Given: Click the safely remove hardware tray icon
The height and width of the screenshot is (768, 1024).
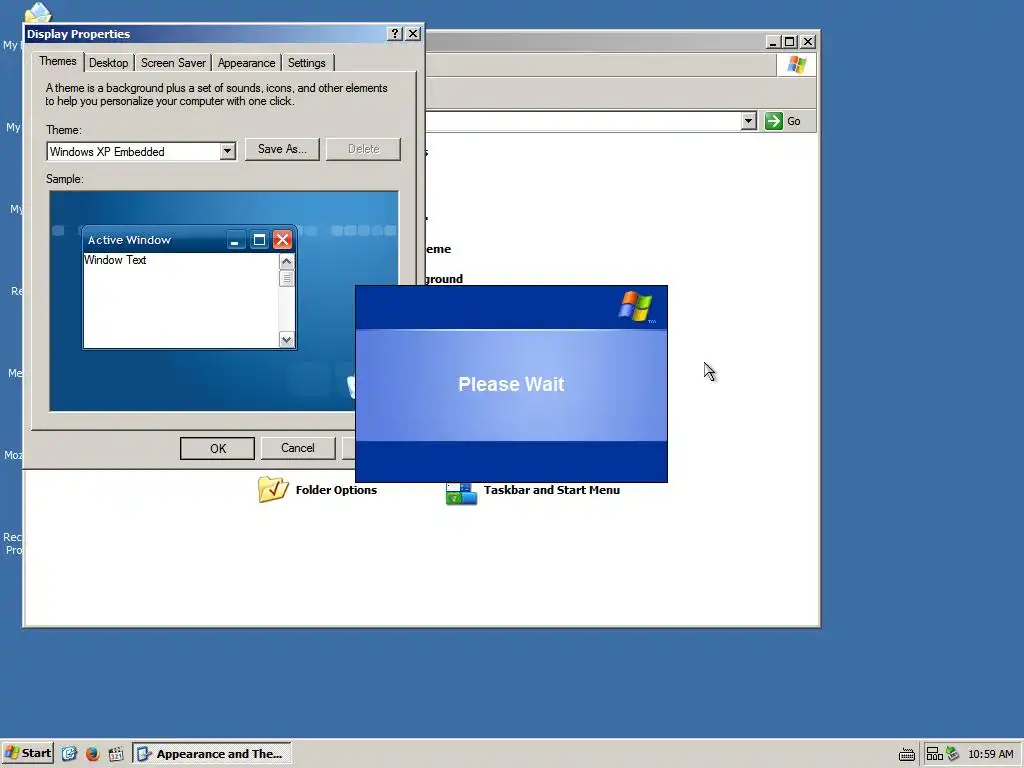Looking at the screenshot, I should coord(952,754).
